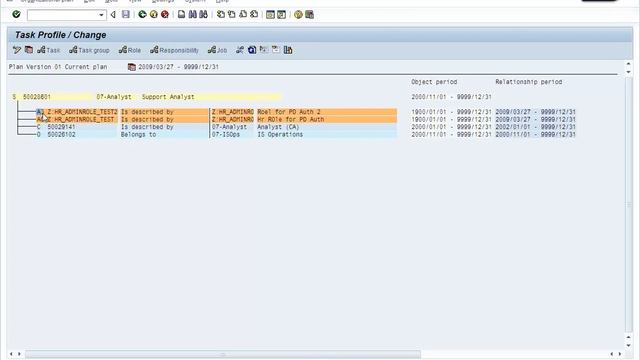
Task: Click 'Hr ROle for PD Auth' text
Action: (291, 119)
